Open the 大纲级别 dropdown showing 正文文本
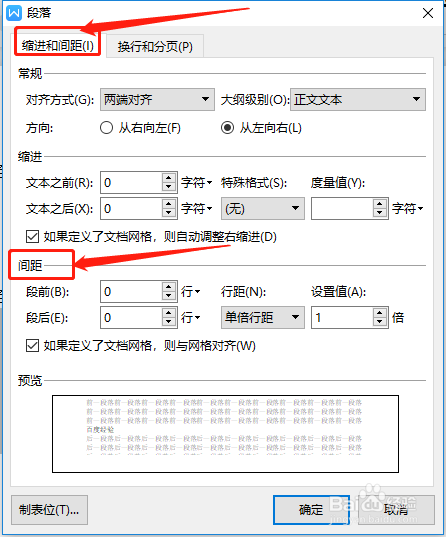The width and height of the screenshot is (446, 537). [358, 99]
